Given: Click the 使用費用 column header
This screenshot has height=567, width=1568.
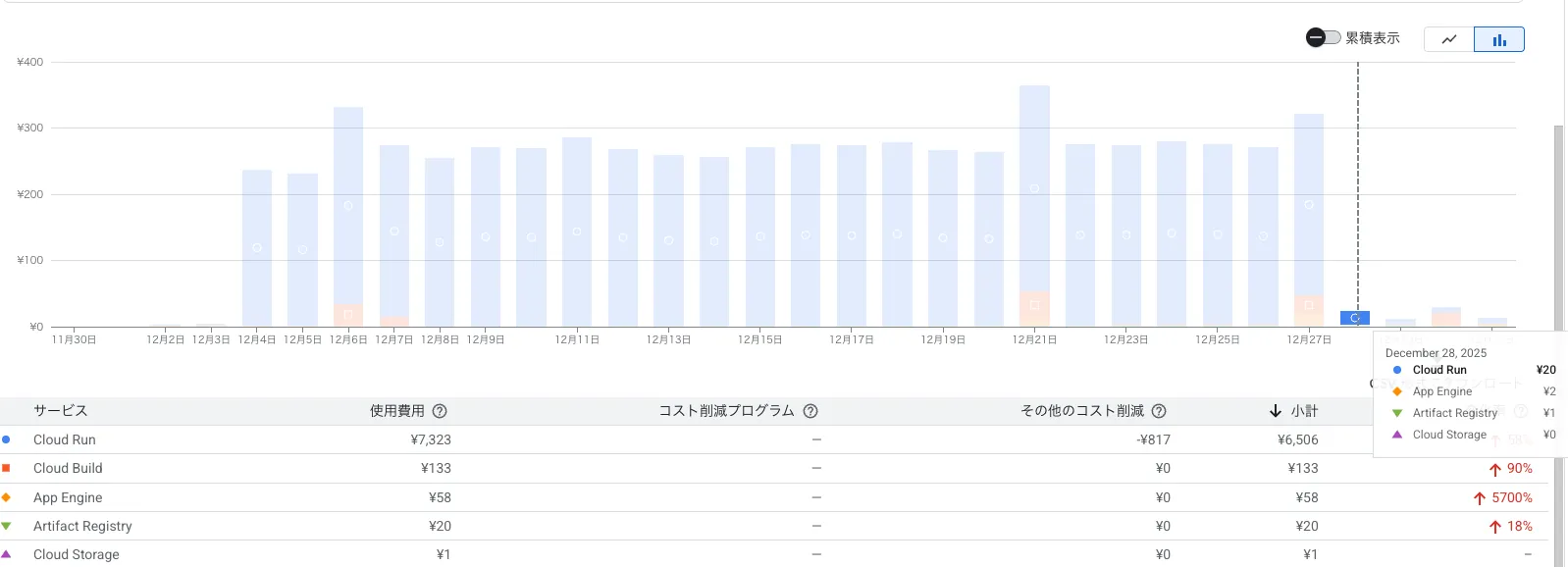Looking at the screenshot, I should click(x=397, y=411).
